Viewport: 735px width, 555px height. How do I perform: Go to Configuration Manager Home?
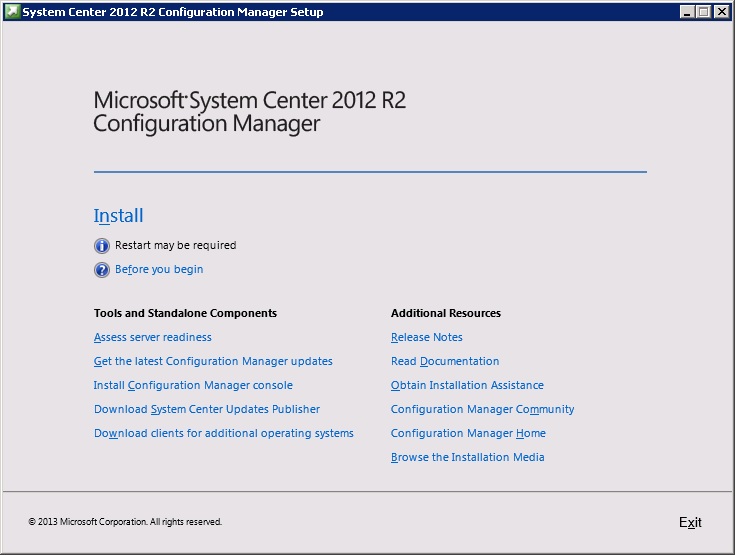[468, 434]
